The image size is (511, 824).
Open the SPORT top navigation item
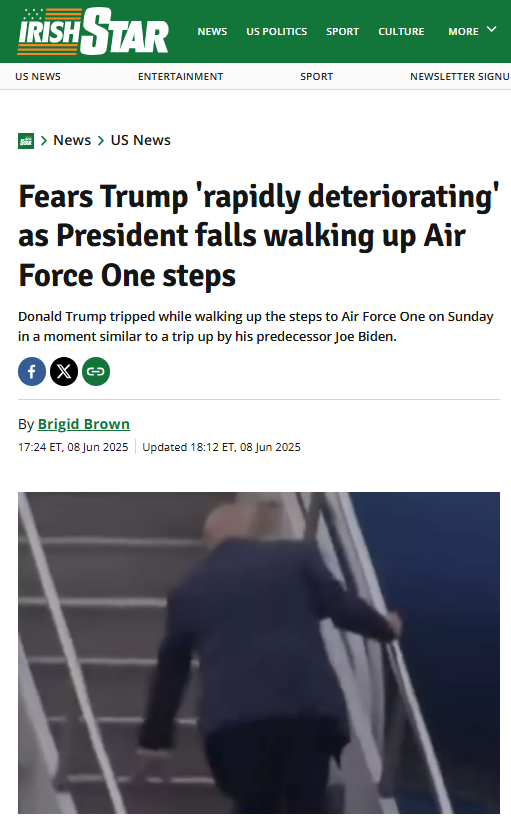coord(342,32)
